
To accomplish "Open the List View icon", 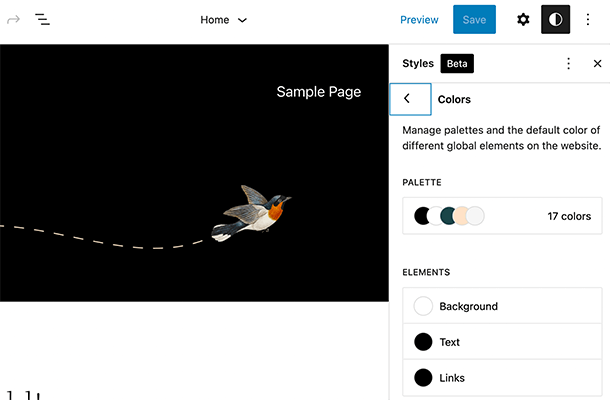I will 43,19.
